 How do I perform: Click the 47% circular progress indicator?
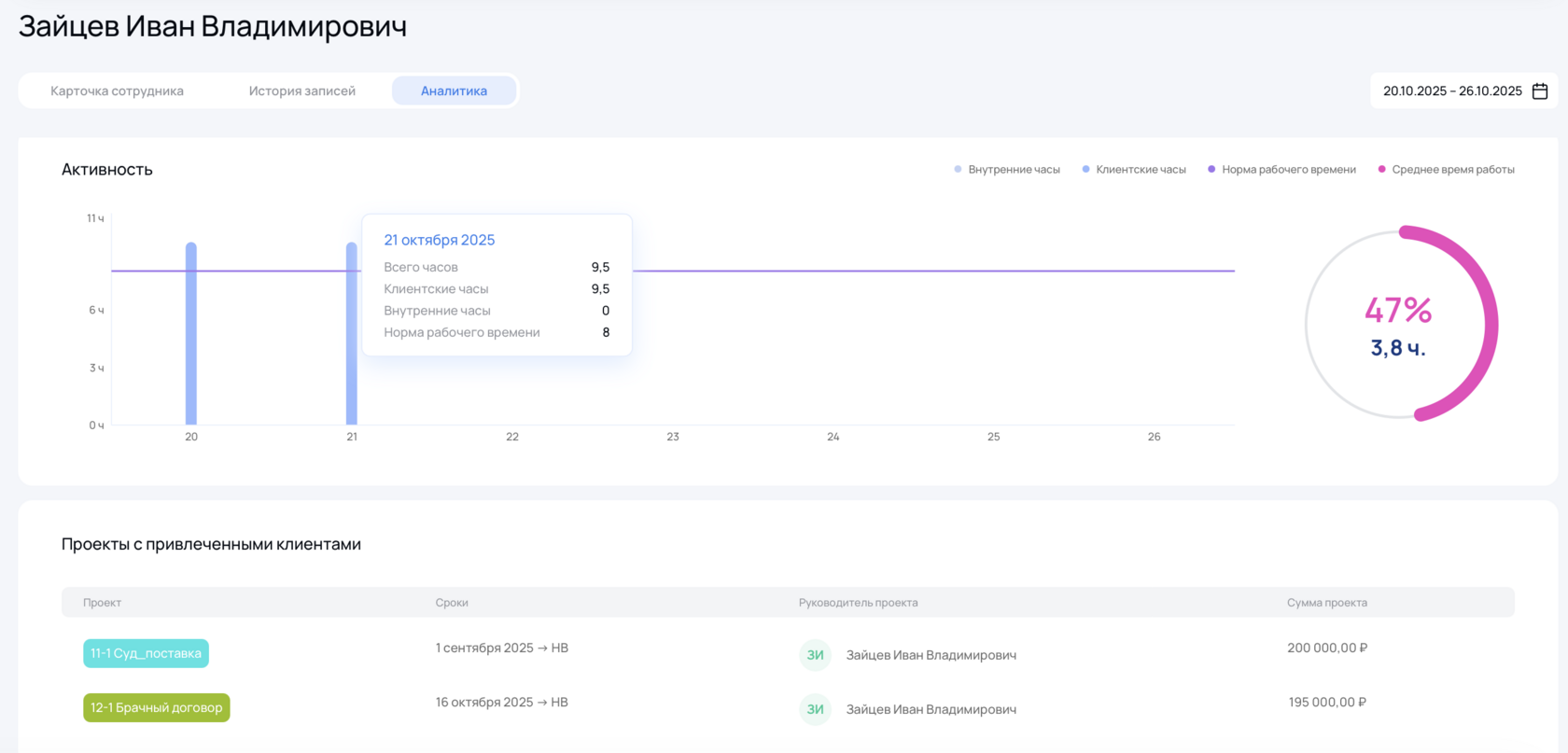coord(1398,324)
